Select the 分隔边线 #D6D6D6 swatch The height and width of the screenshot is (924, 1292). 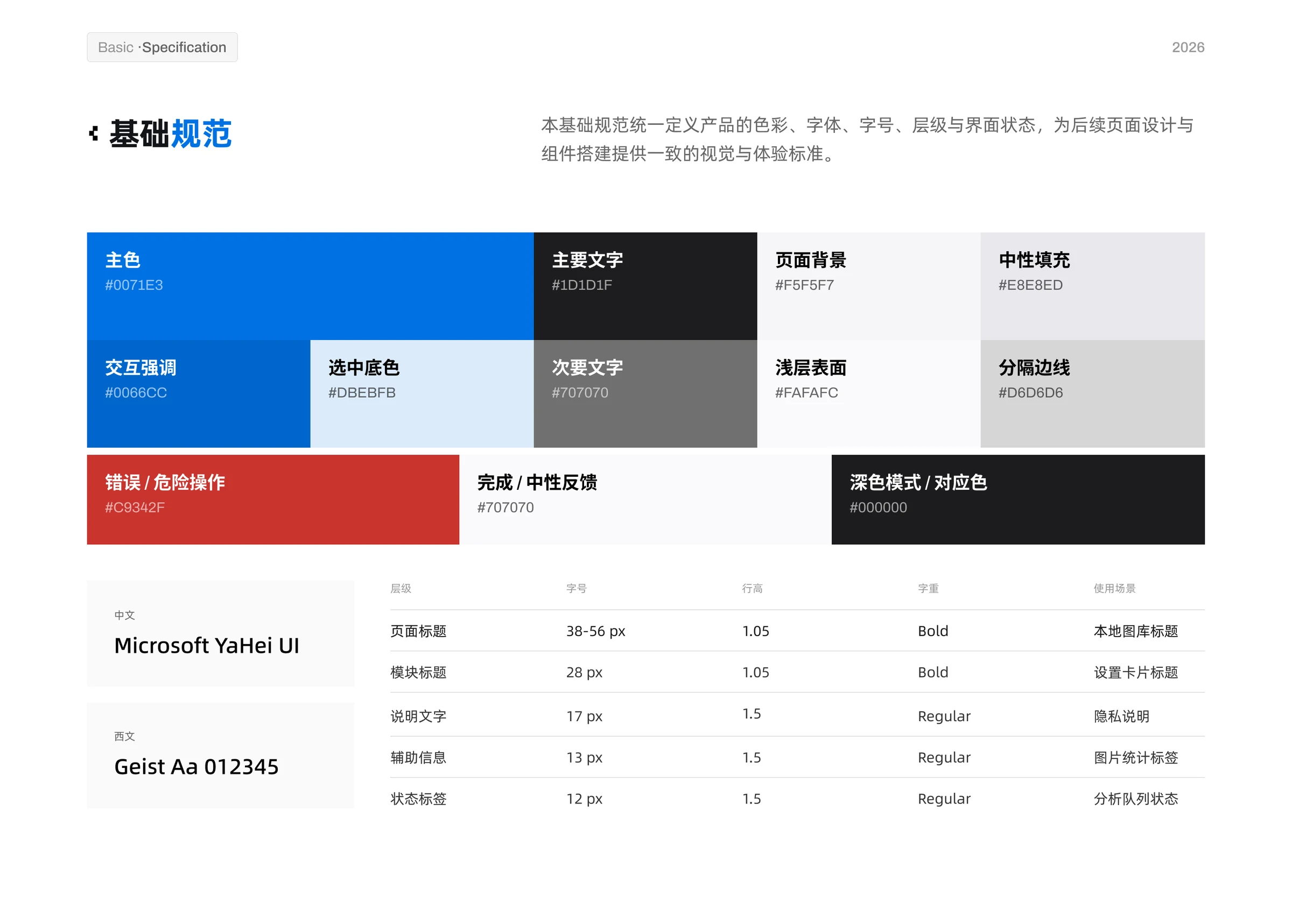[x=1092, y=394]
